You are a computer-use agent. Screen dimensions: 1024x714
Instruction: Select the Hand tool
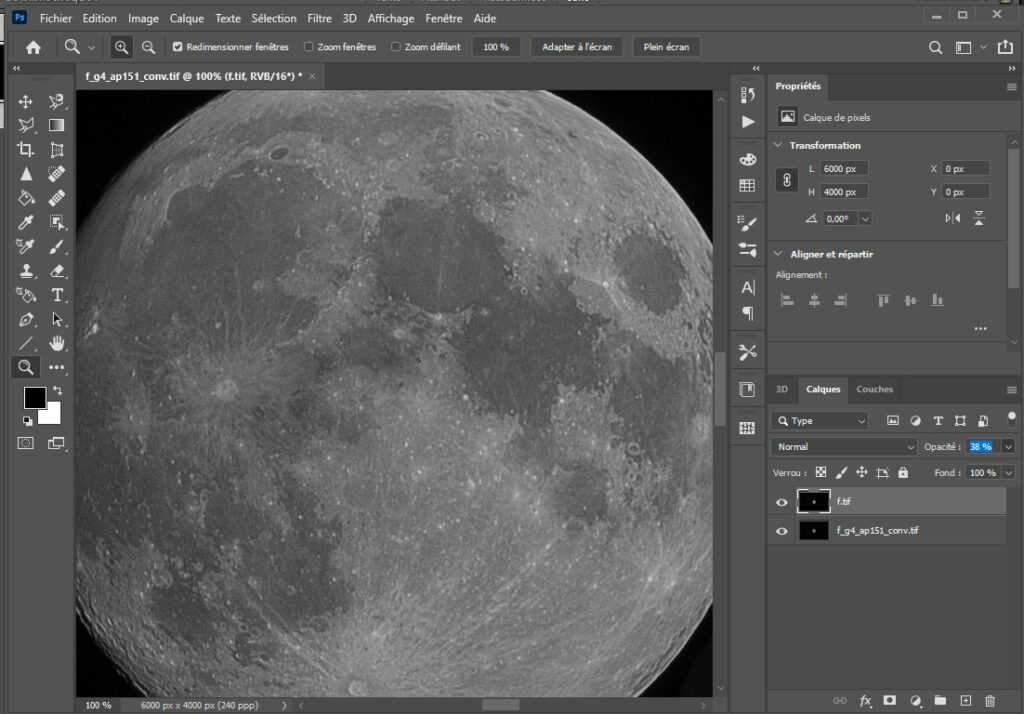pos(57,343)
